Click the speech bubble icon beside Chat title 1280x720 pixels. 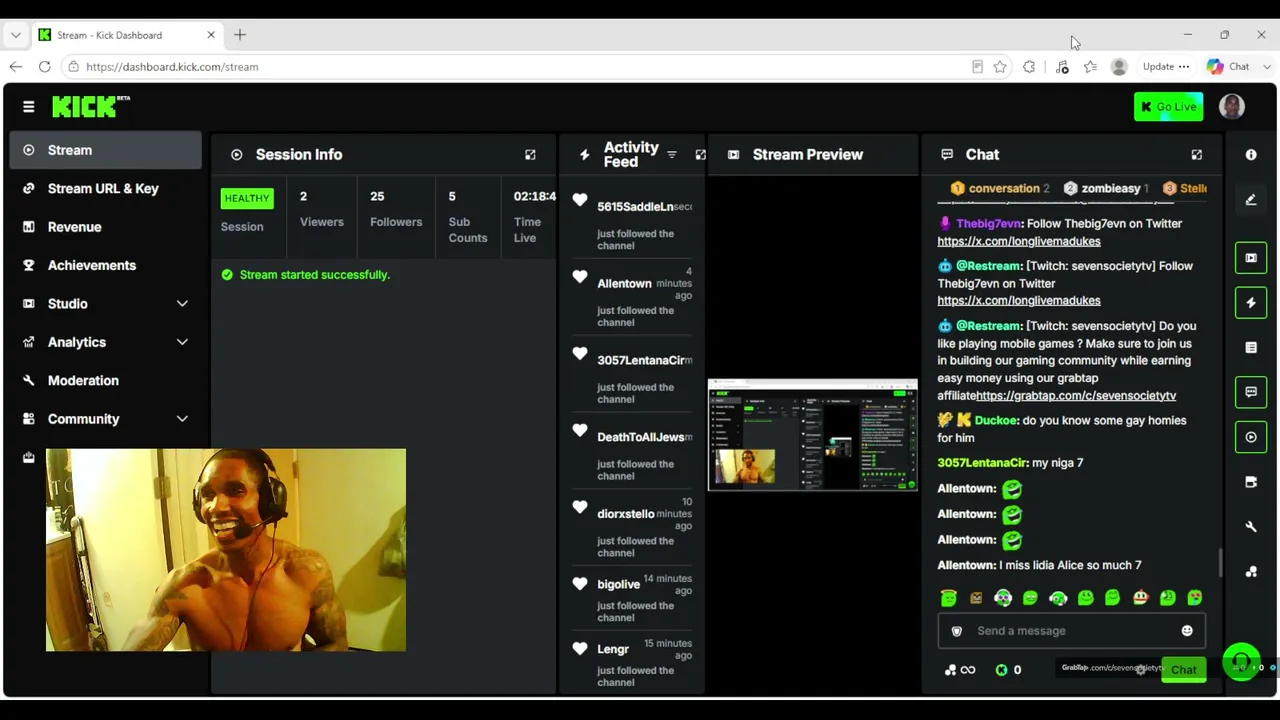click(947, 155)
